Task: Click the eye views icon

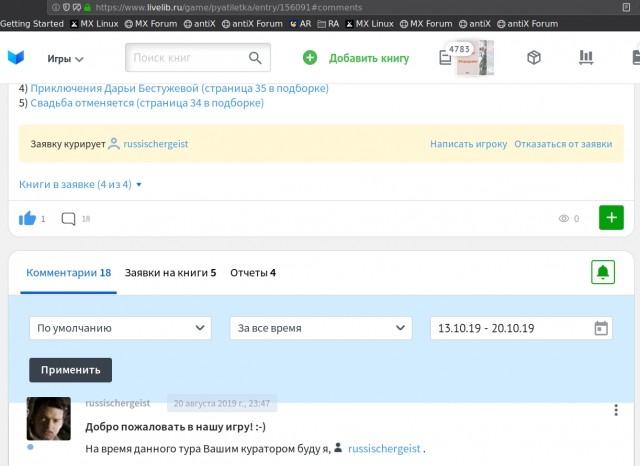Action: (564, 219)
